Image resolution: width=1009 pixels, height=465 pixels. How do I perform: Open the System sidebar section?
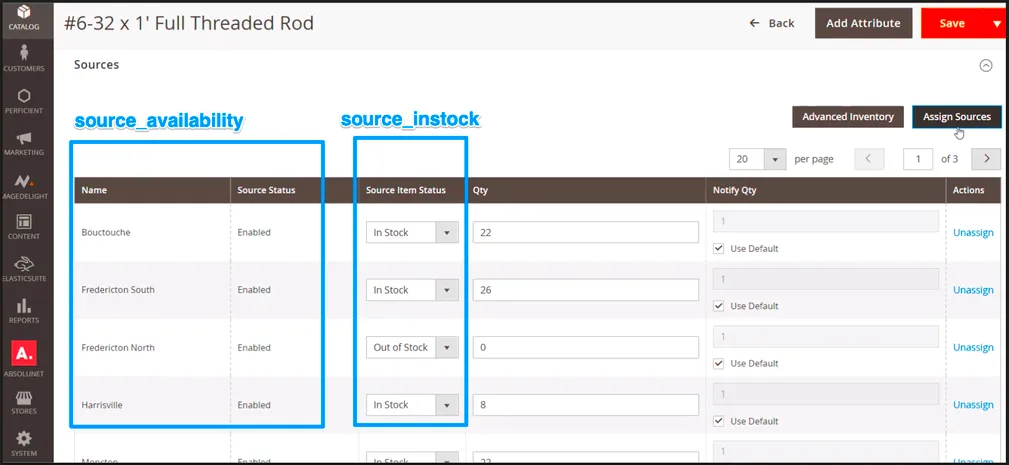pos(24,444)
